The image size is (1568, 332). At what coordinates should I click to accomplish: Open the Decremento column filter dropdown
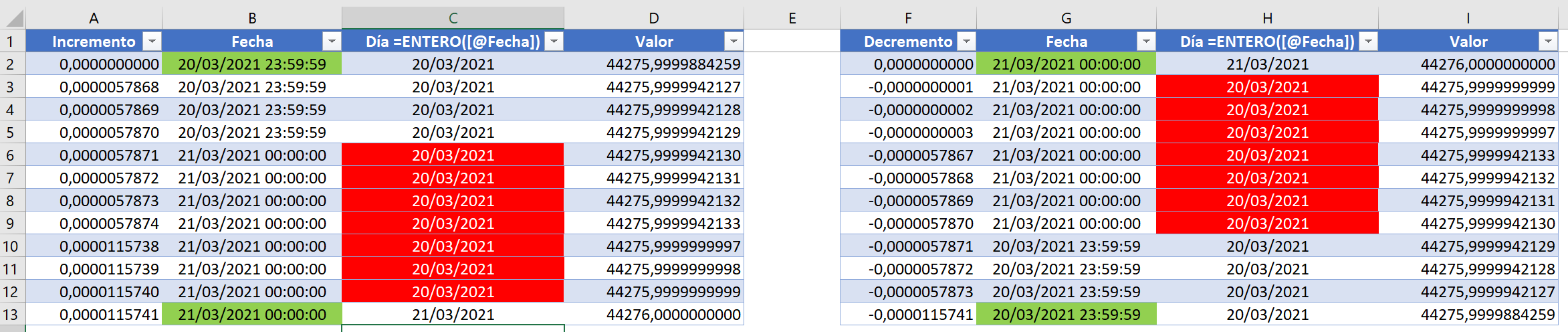coord(966,41)
